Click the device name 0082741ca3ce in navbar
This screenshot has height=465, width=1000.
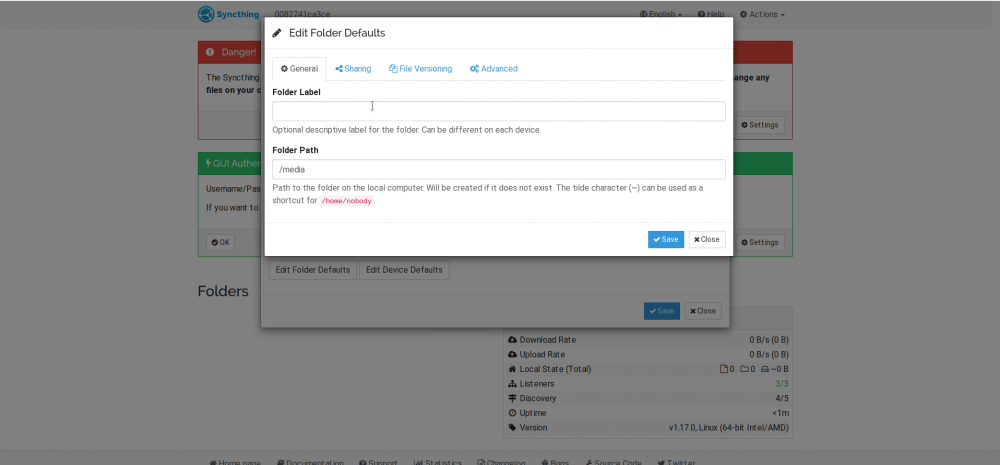(x=302, y=14)
